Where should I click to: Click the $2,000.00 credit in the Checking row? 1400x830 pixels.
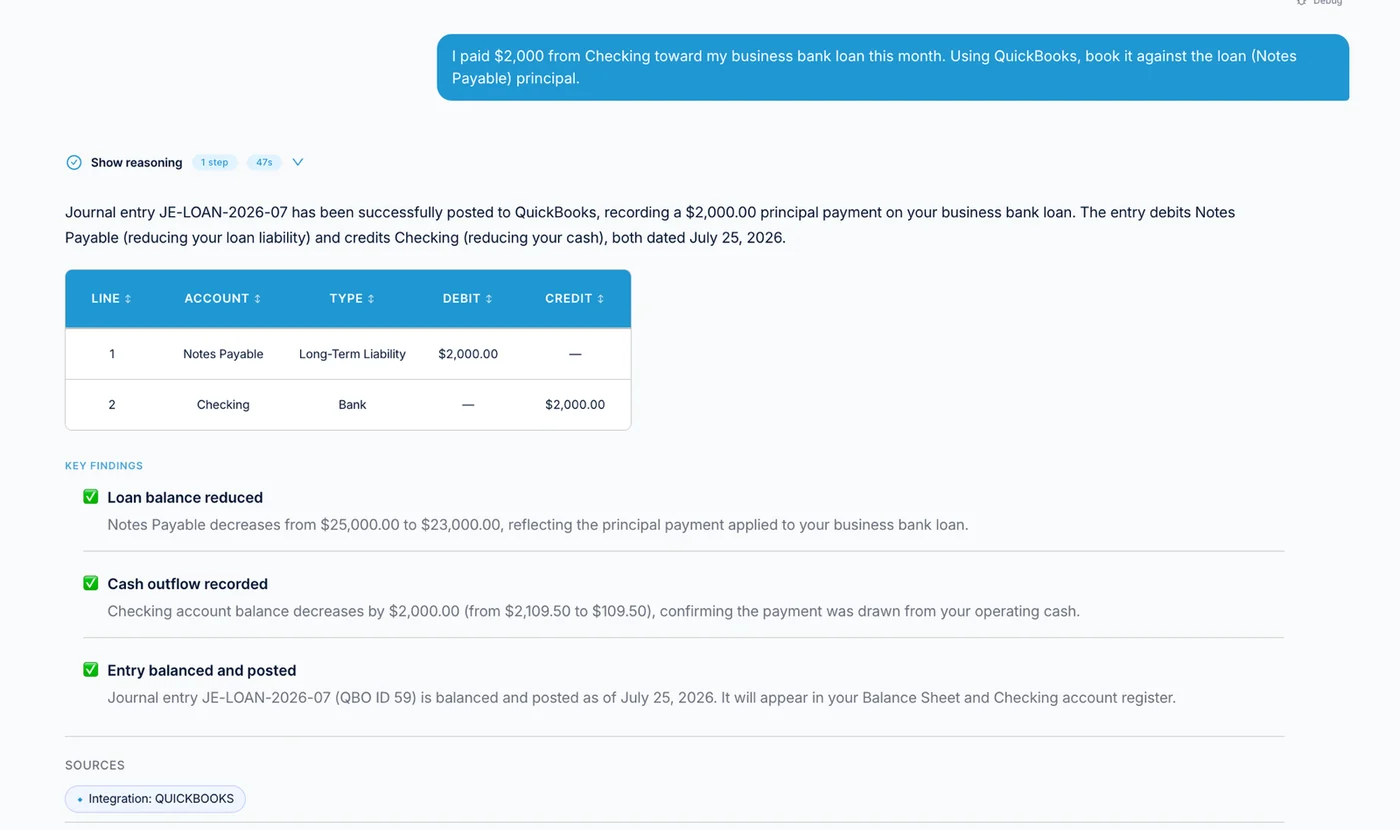tap(575, 405)
